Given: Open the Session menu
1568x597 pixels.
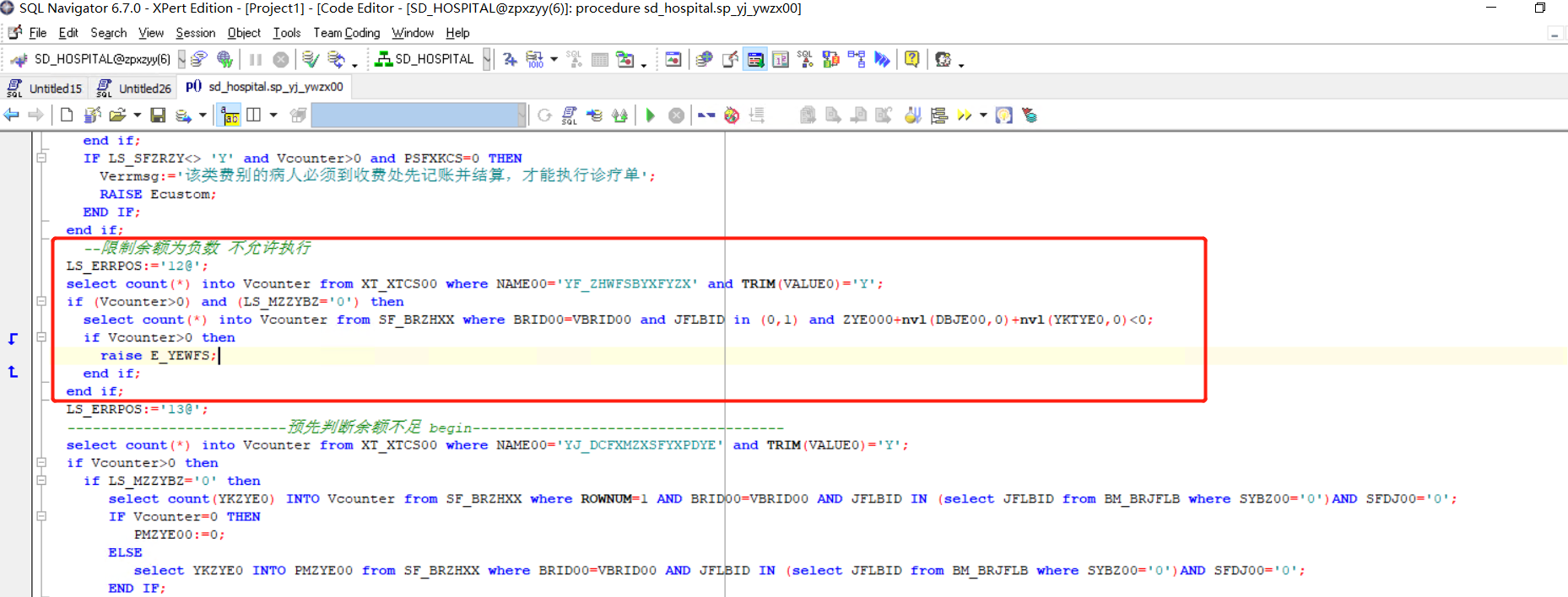Looking at the screenshot, I should (x=195, y=33).
